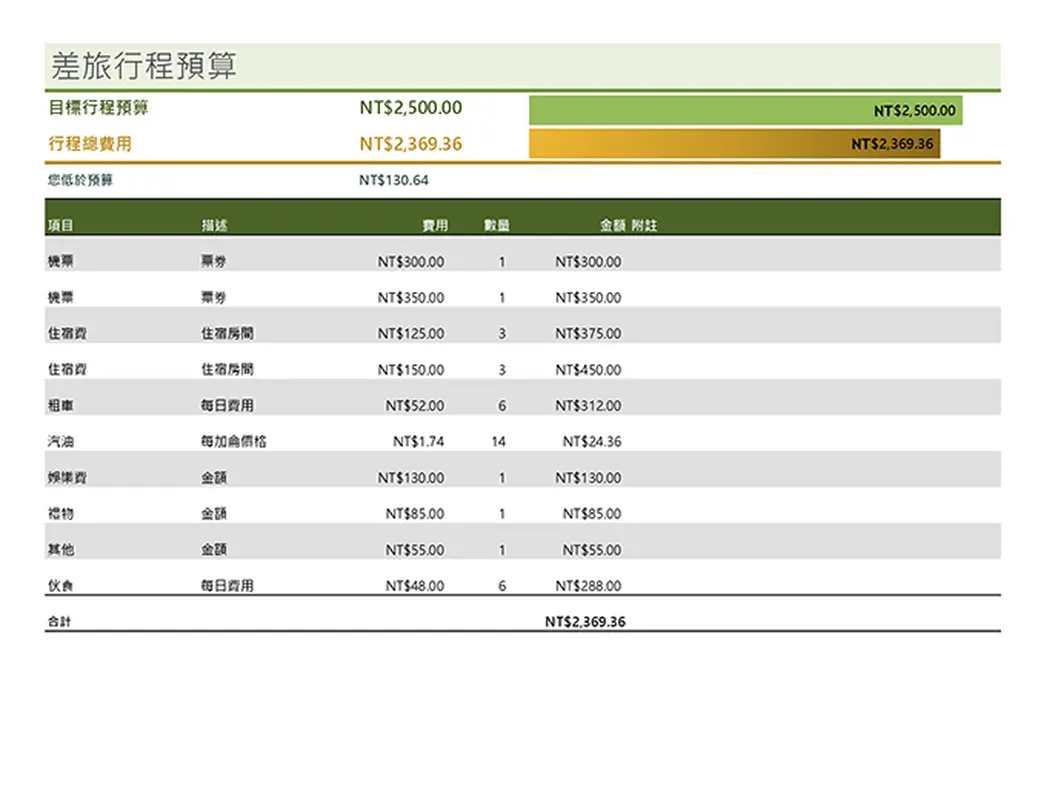Screen dimensions: 1038x800
Task: Select the NT$288.00 amount cell
Action: coord(589,585)
